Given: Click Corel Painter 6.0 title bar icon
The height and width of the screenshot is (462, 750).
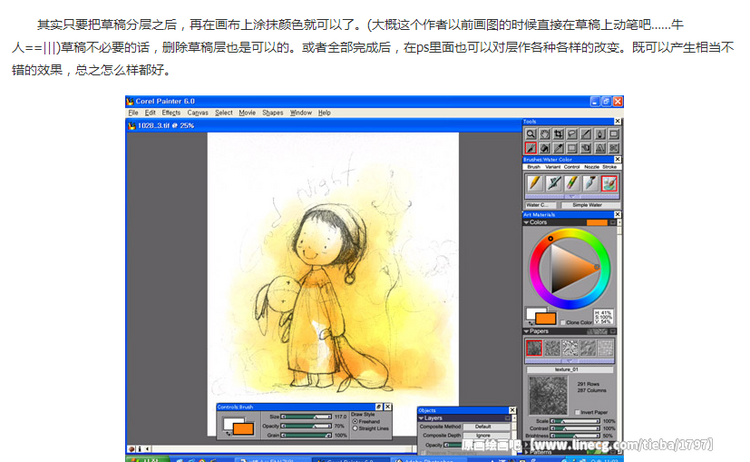Looking at the screenshot, I should pyautogui.click(x=130, y=101).
